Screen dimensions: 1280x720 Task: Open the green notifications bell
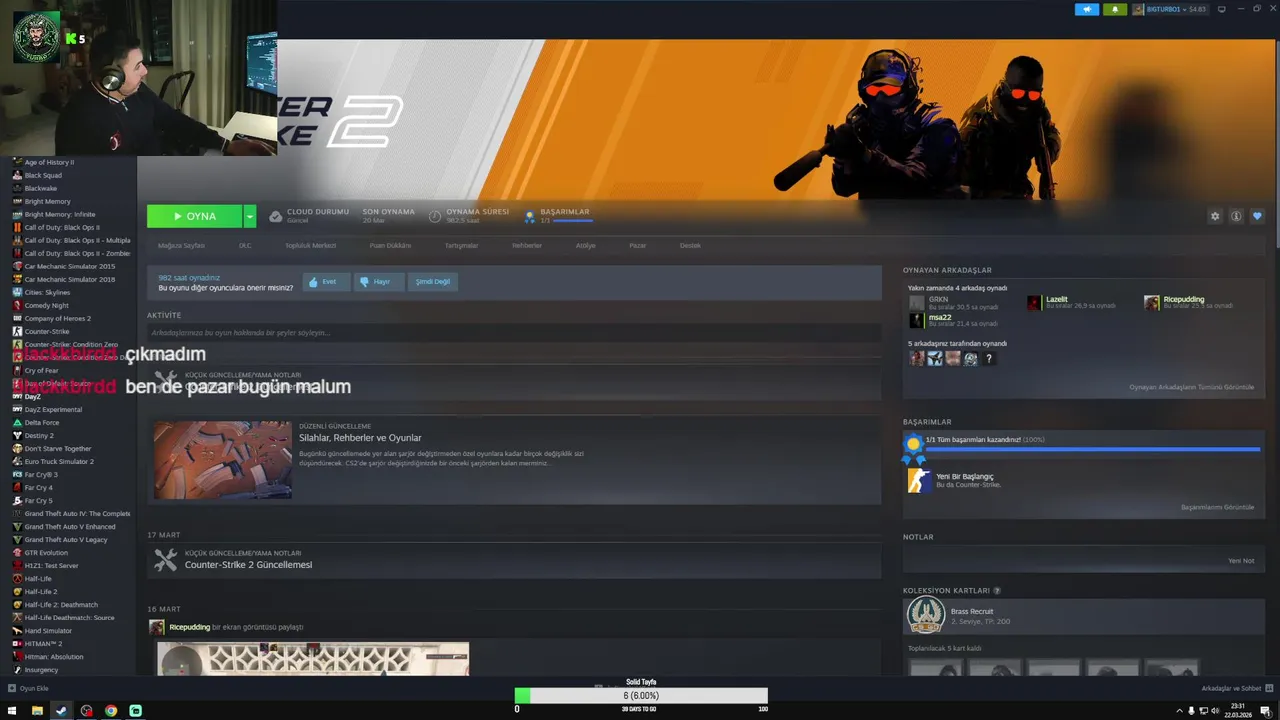point(1115,9)
